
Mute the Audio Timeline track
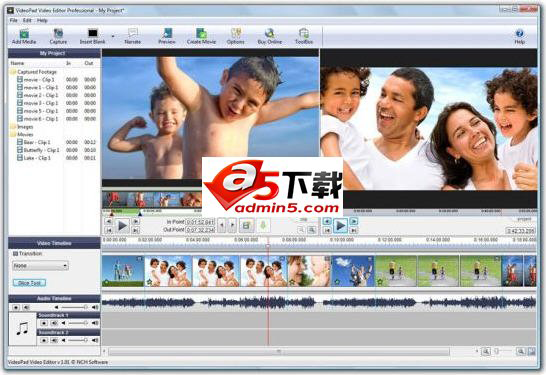(x=26, y=307)
